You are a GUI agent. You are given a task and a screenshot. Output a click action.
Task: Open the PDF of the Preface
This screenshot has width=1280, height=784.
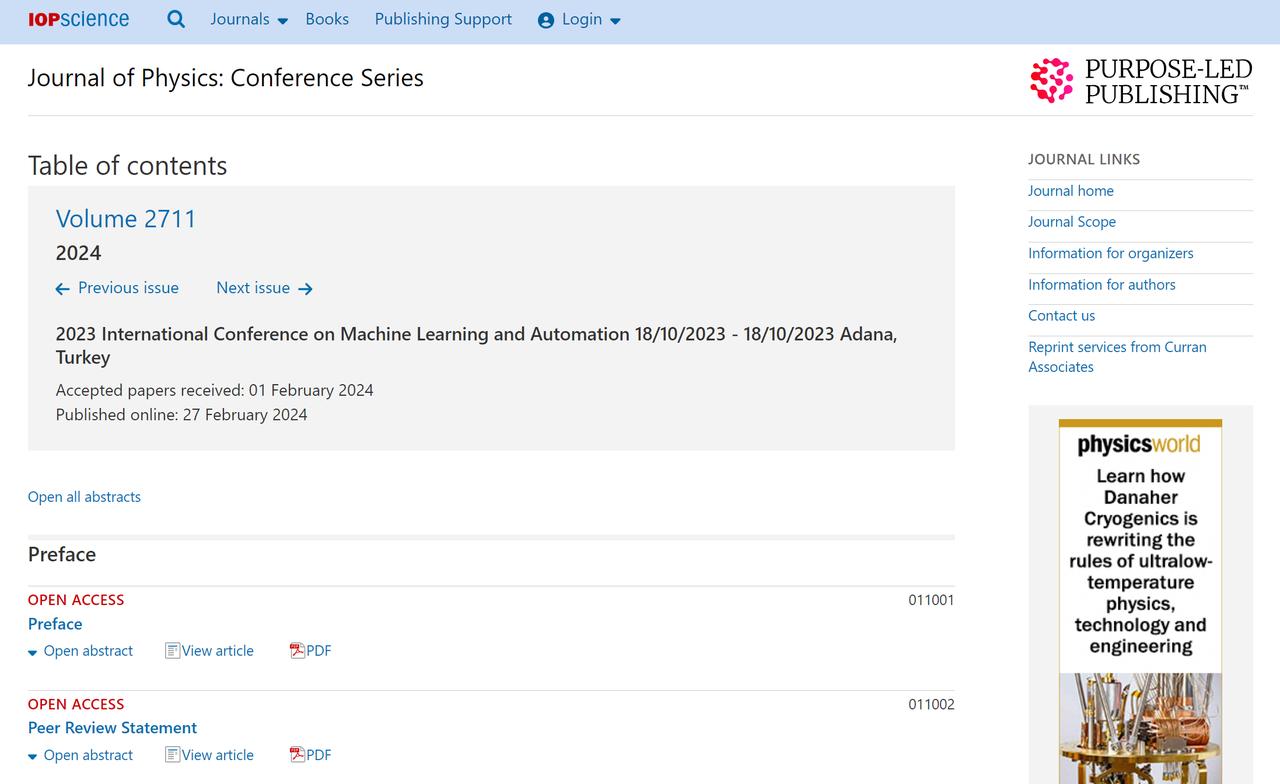coord(310,650)
